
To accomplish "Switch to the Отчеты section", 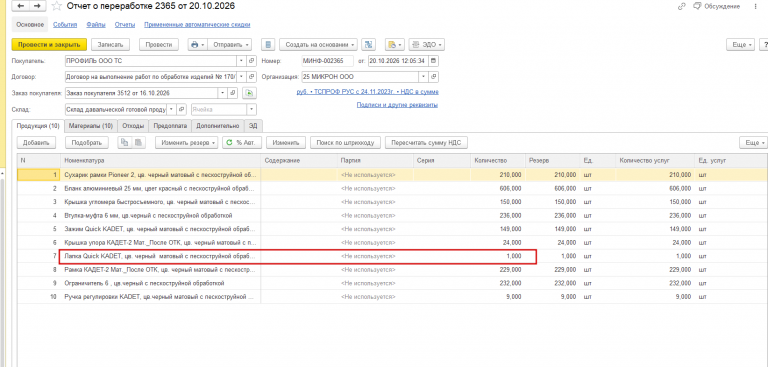I will 125,24.
